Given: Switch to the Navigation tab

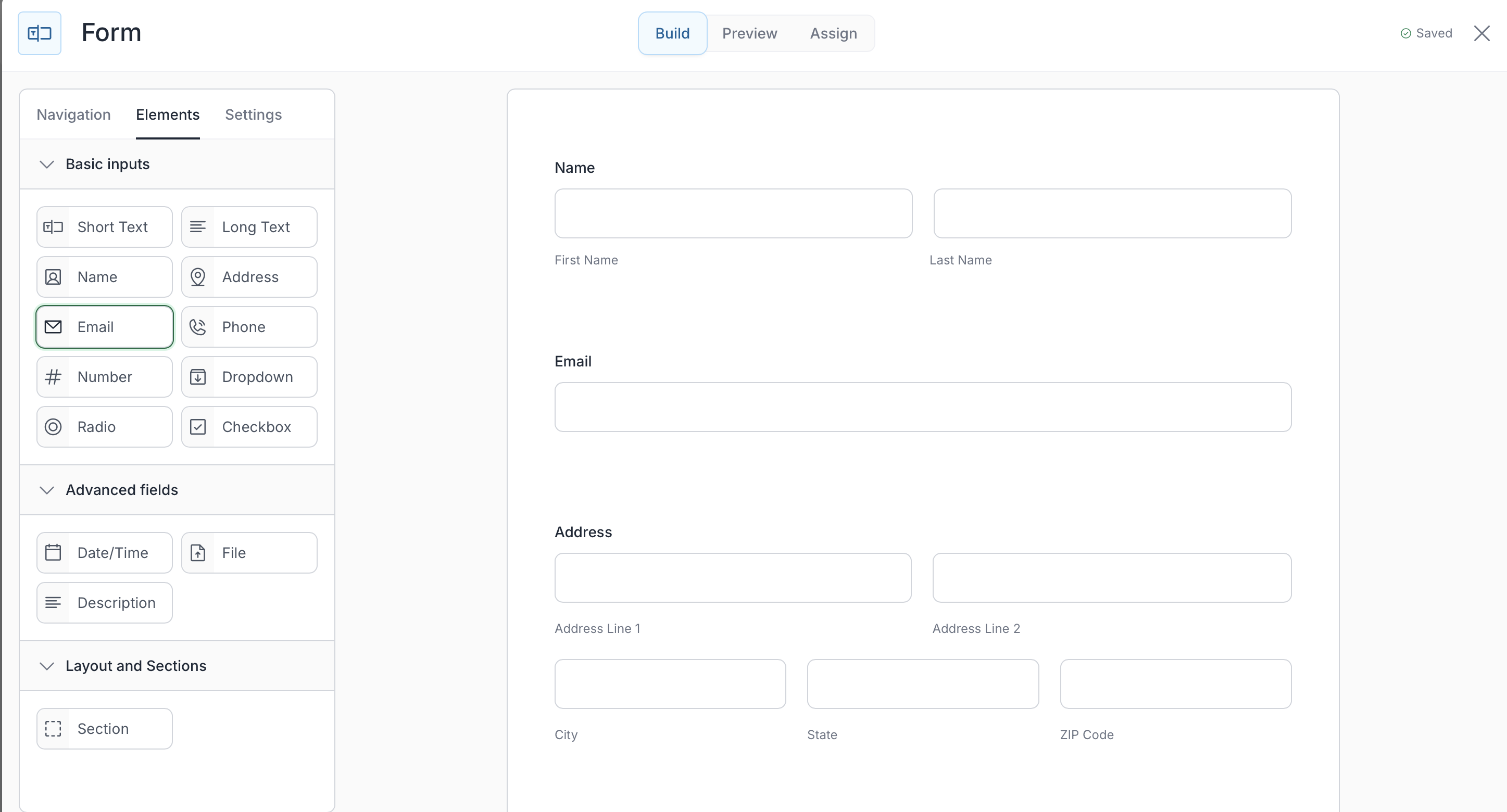Looking at the screenshot, I should coord(74,115).
